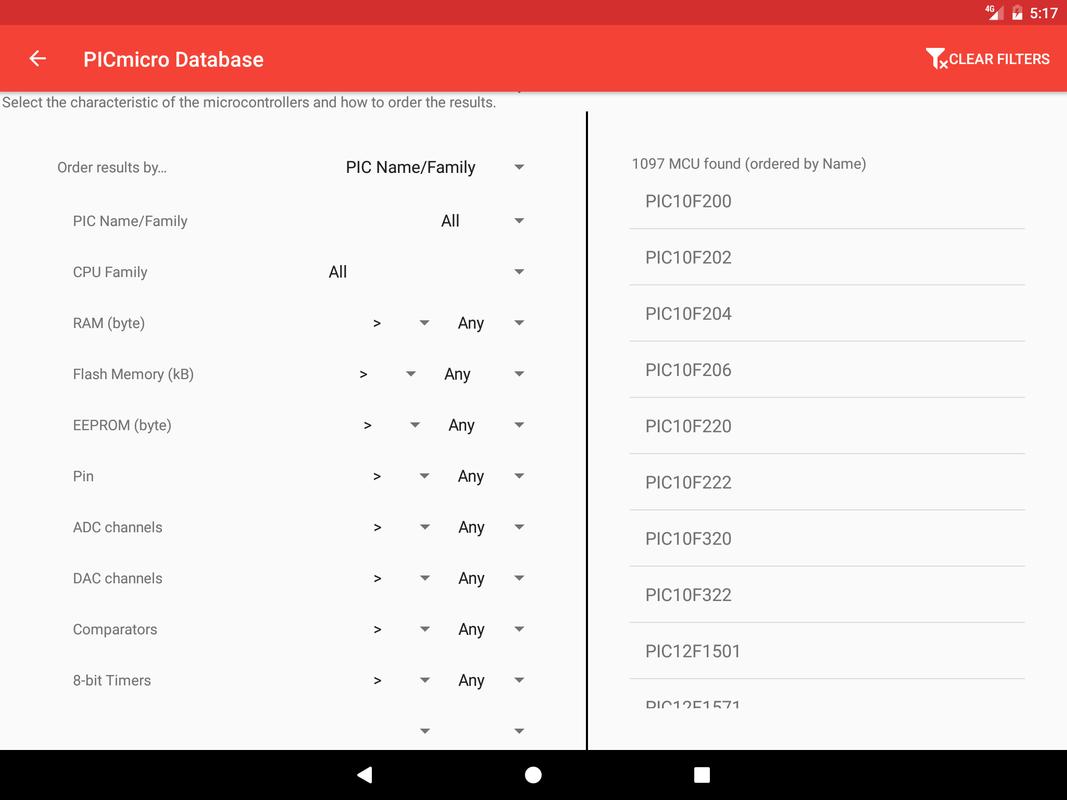The height and width of the screenshot is (800, 1067).
Task: Open RAM (byte) comparison operator dropdown
Action: click(400, 323)
